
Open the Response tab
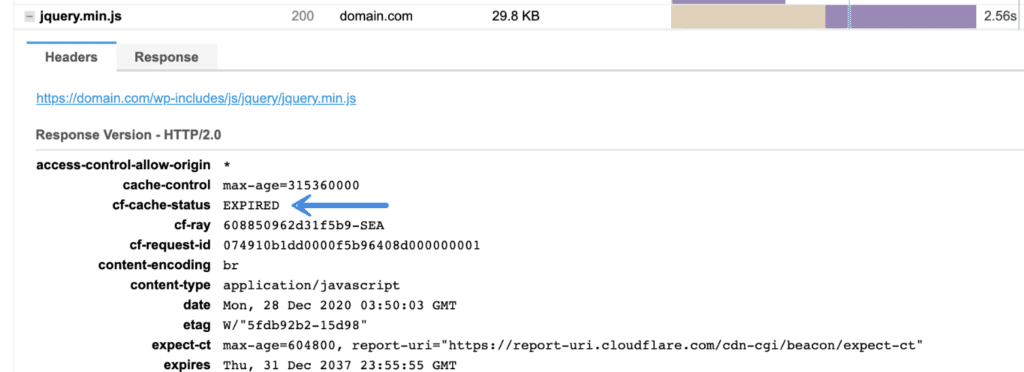click(x=166, y=57)
